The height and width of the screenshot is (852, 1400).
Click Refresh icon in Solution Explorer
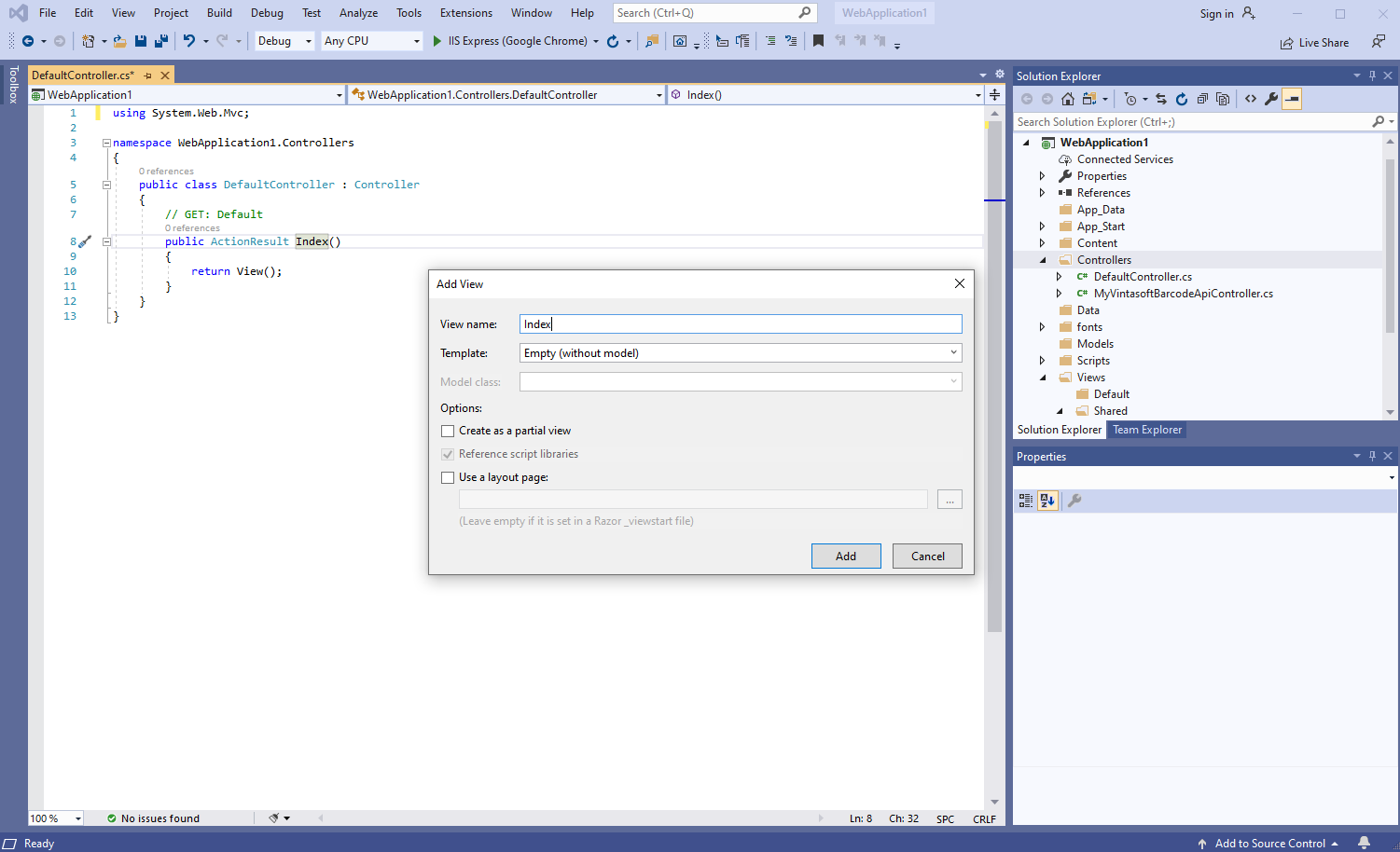point(1182,99)
